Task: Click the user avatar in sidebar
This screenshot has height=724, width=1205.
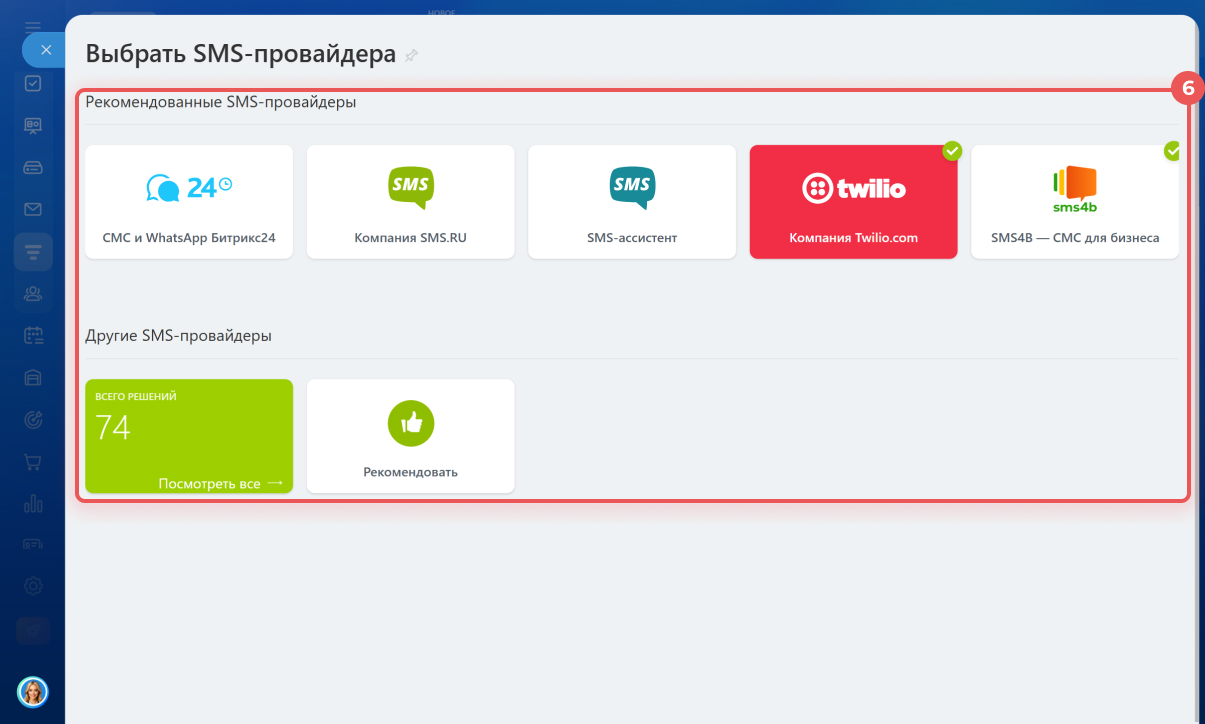Action: point(33,691)
